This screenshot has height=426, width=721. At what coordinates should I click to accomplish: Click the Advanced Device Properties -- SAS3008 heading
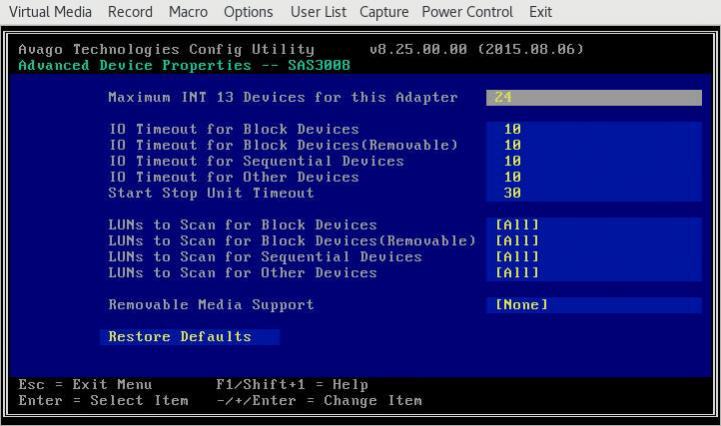(x=184, y=65)
